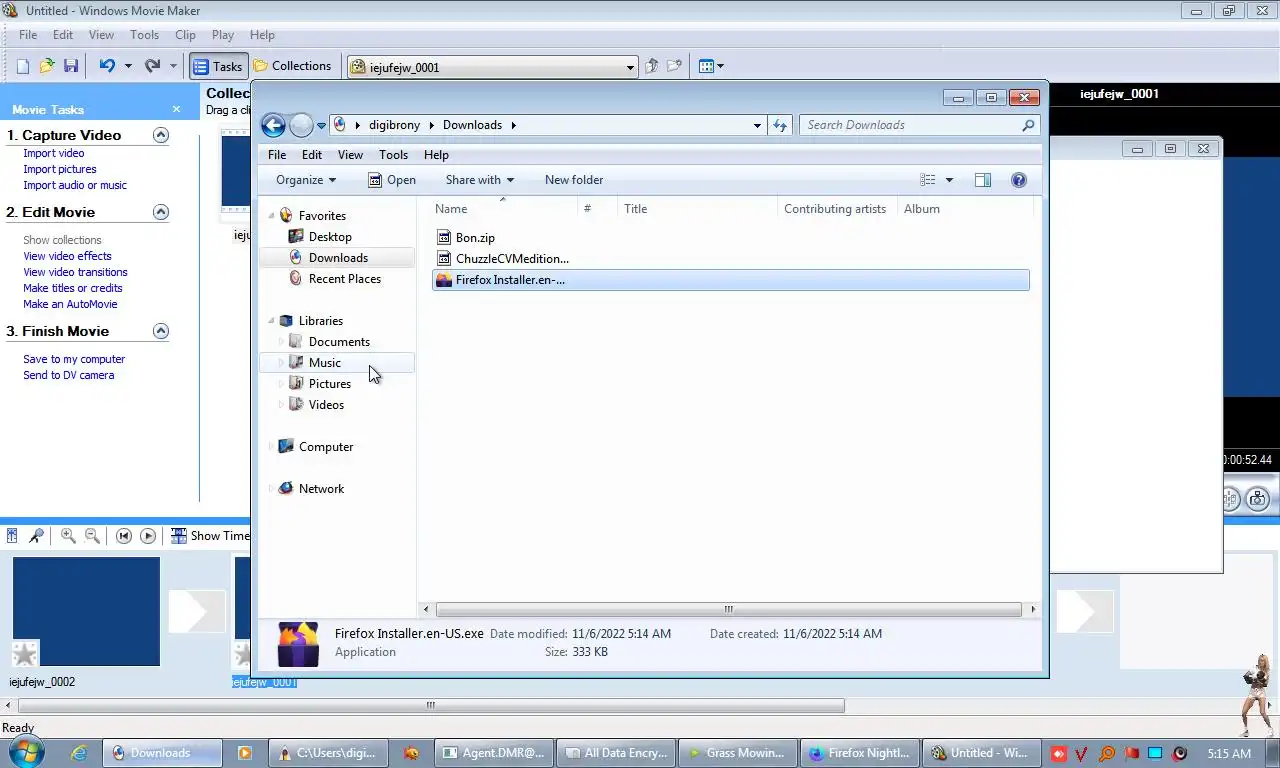Open Movie Maker Play menu
Image resolution: width=1280 pixels, height=768 pixels.
[x=223, y=35]
